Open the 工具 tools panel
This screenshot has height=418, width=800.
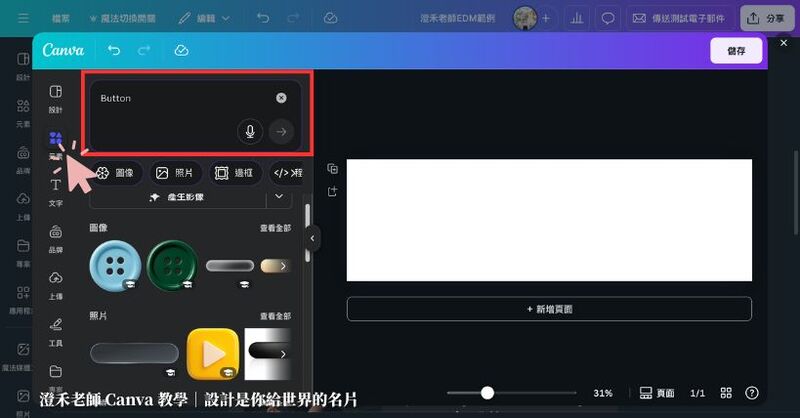(56, 332)
